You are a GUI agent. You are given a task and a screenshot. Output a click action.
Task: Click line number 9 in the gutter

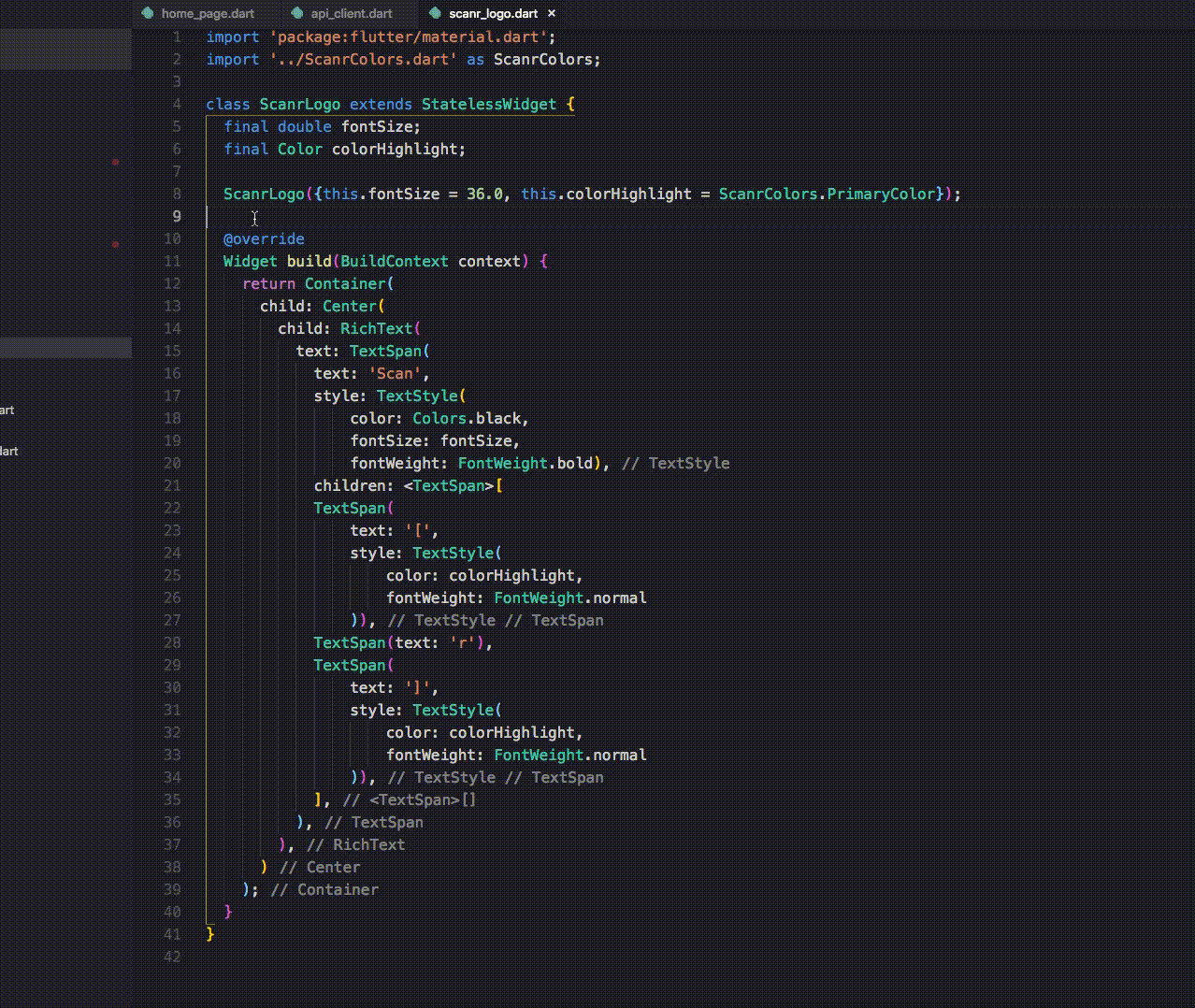coord(177,216)
